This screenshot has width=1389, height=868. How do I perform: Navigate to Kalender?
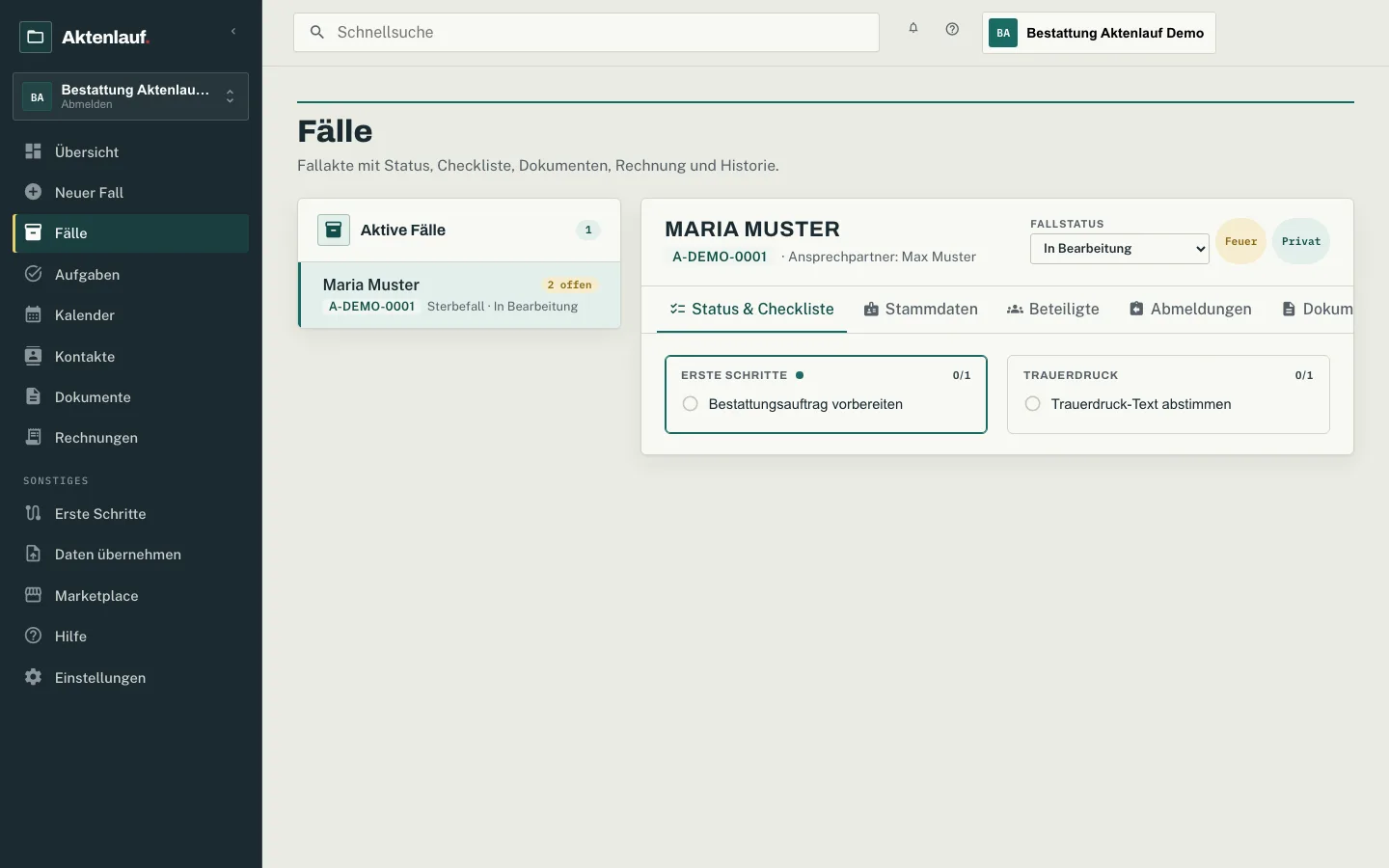130,314
